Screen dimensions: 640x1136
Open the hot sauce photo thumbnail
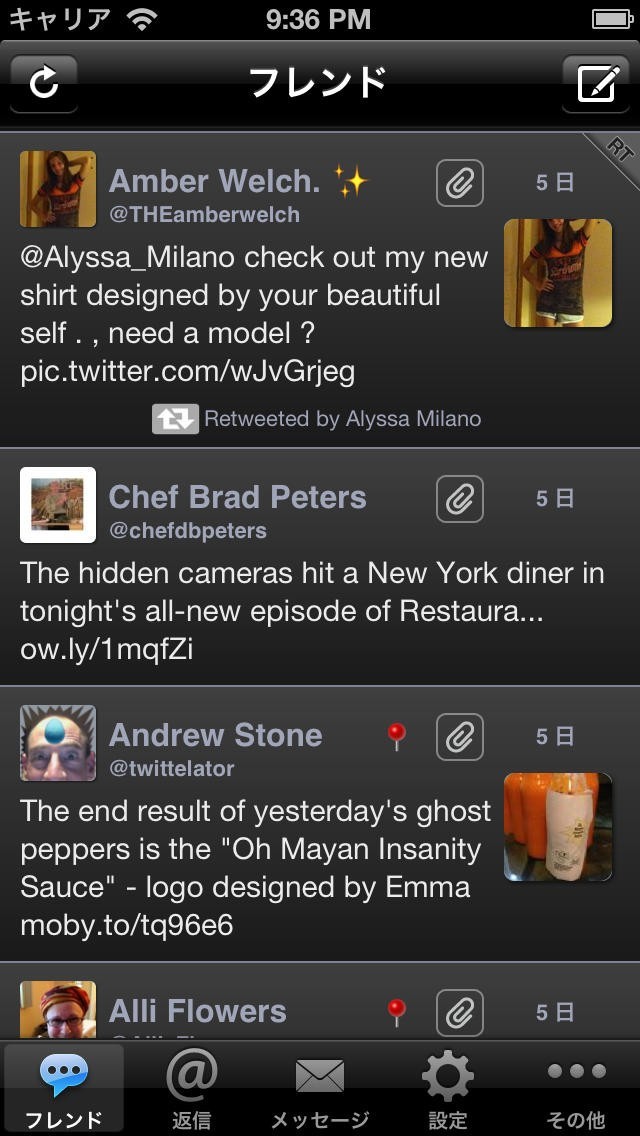(x=557, y=826)
